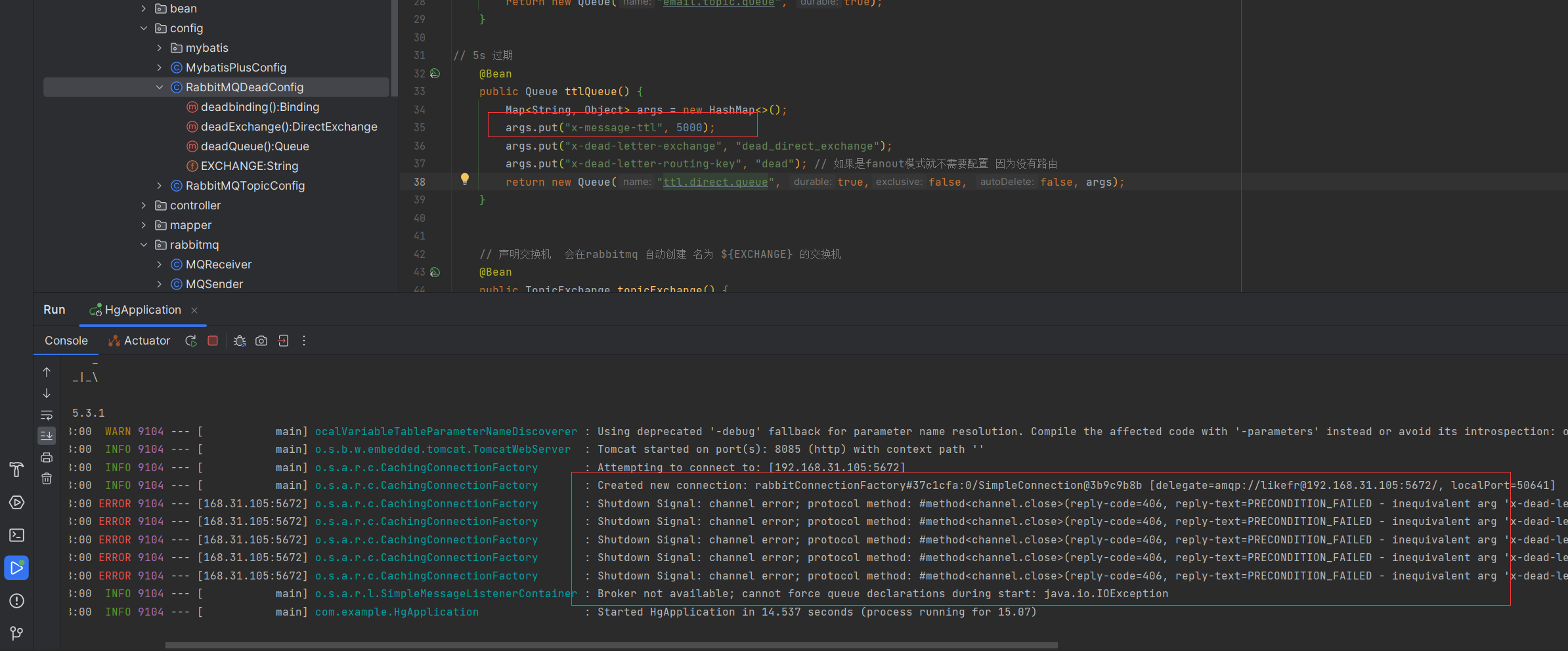Switch to the Console tab

66,341
